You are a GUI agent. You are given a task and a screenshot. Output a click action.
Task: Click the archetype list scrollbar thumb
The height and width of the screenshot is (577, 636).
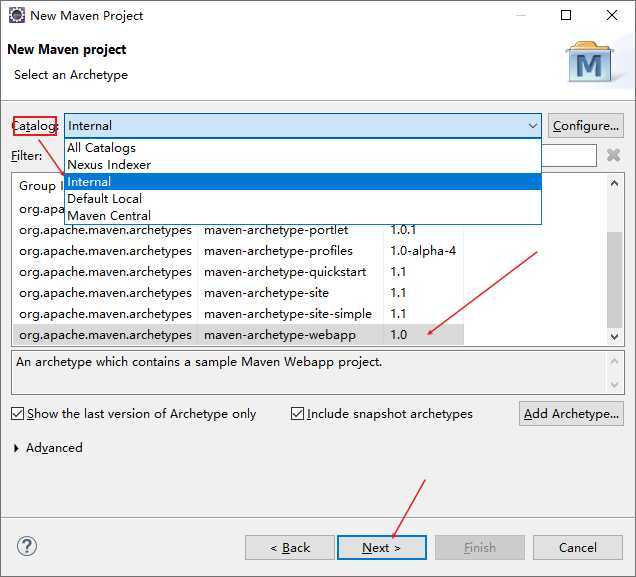tap(614, 279)
